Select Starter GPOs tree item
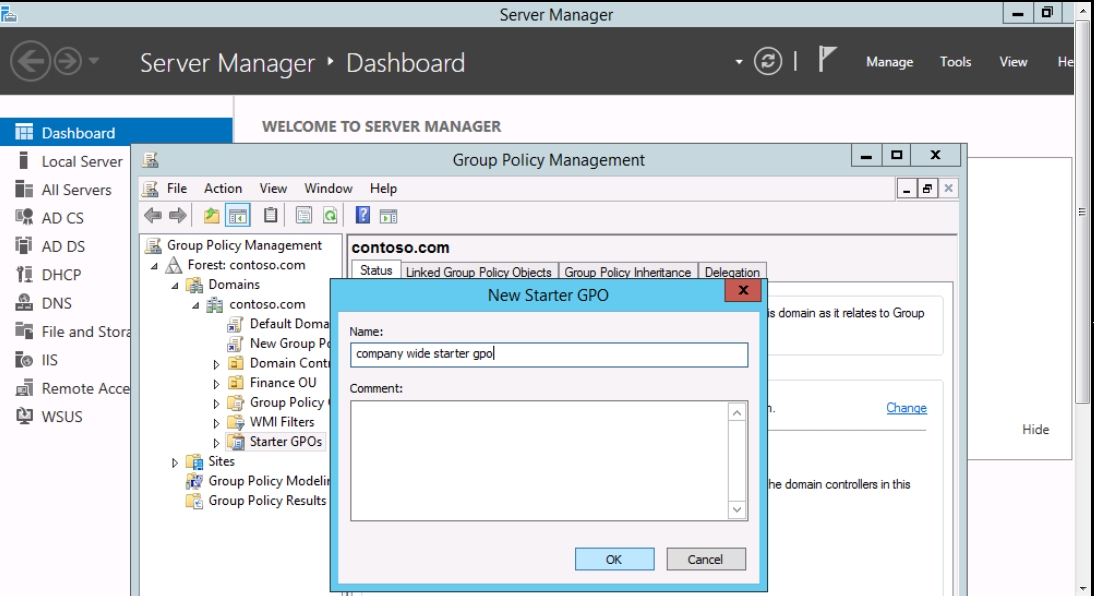Image resolution: width=1094 pixels, height=596 pixels. tap(286, 442)
